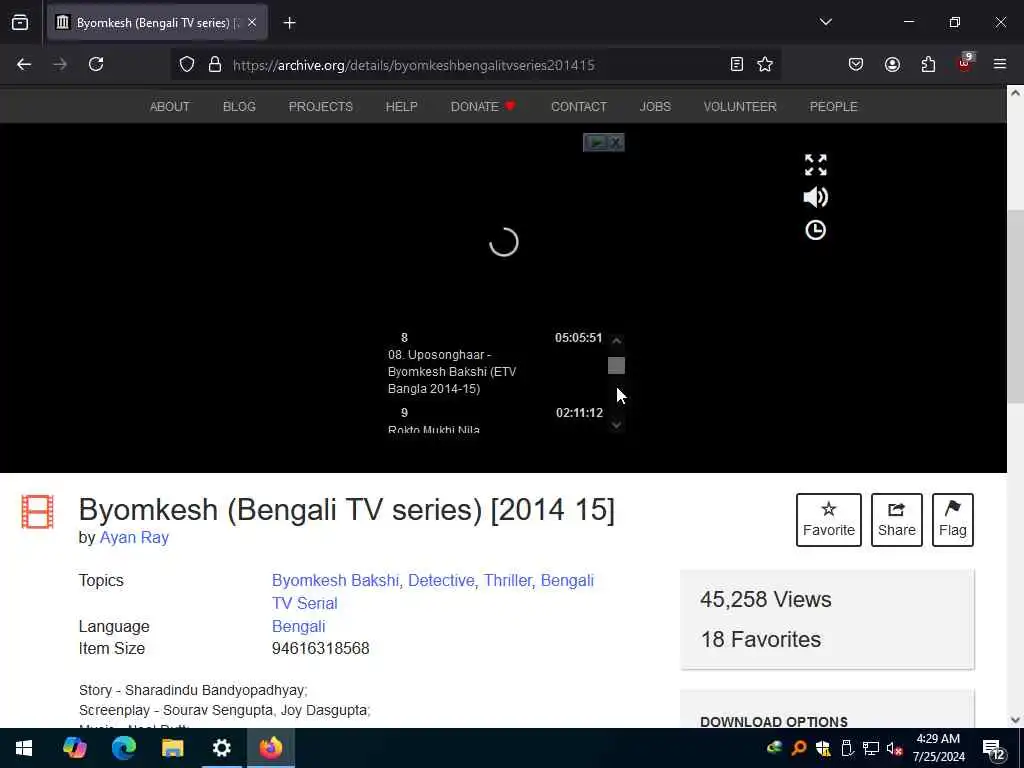Reload the page with the refresh icon

[x=96, y=64]
